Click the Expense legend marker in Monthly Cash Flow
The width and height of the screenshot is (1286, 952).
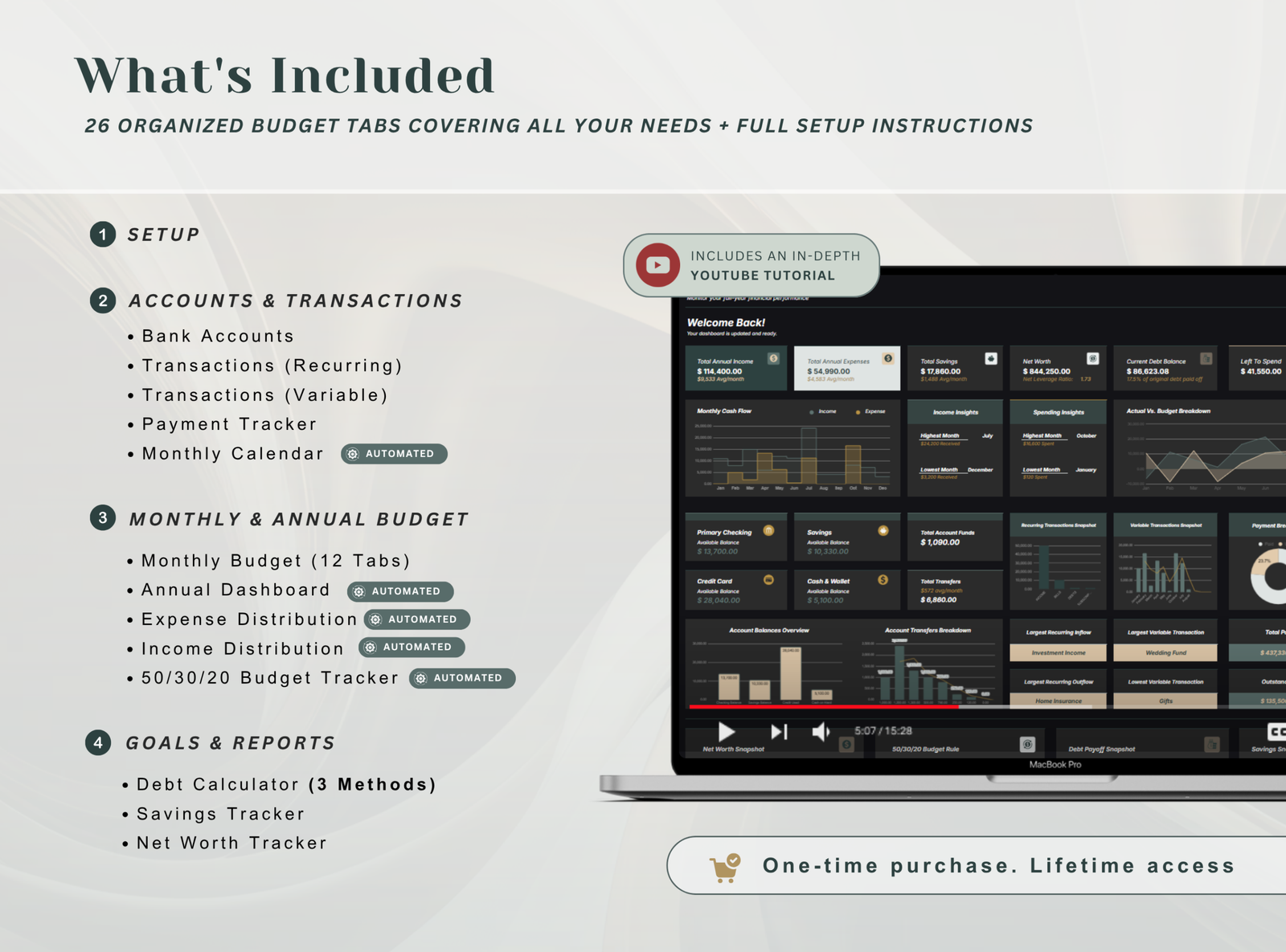[x=858, y=412]
